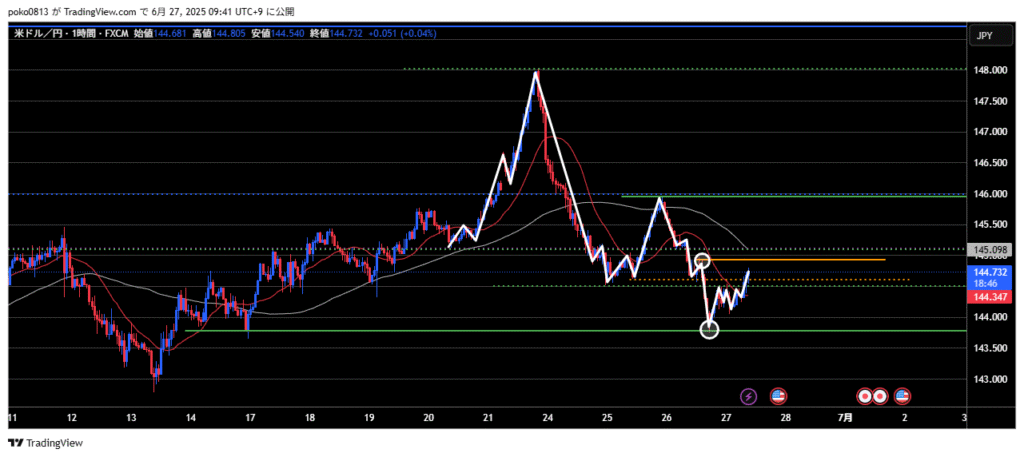This screenshot has width=1024, height=457.
Task: Click the TradingView logo at bottom left
Action: tap(46, 443)
